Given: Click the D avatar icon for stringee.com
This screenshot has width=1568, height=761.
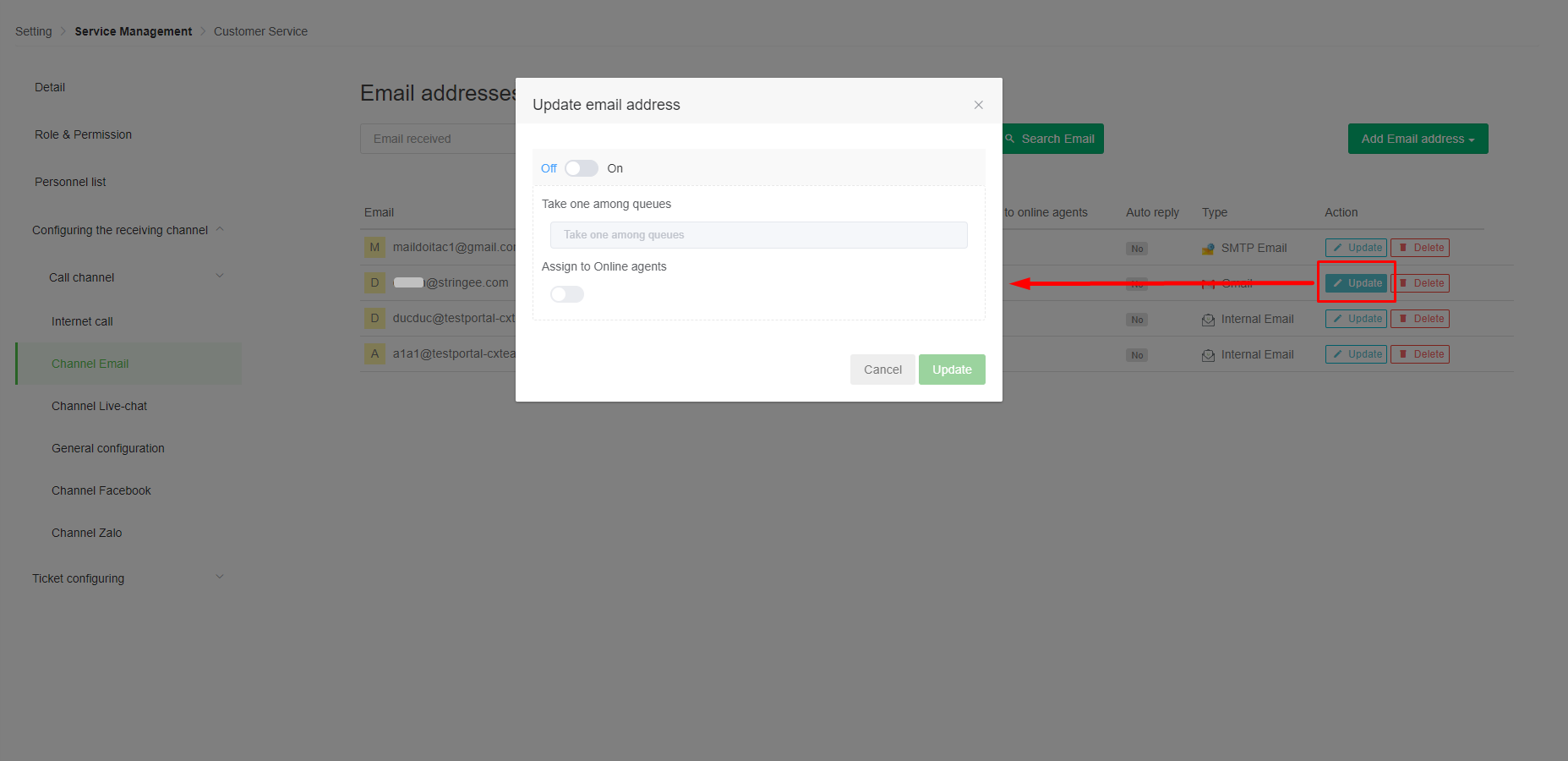Looking at the screenshot, I should click(x=374, y=282).
